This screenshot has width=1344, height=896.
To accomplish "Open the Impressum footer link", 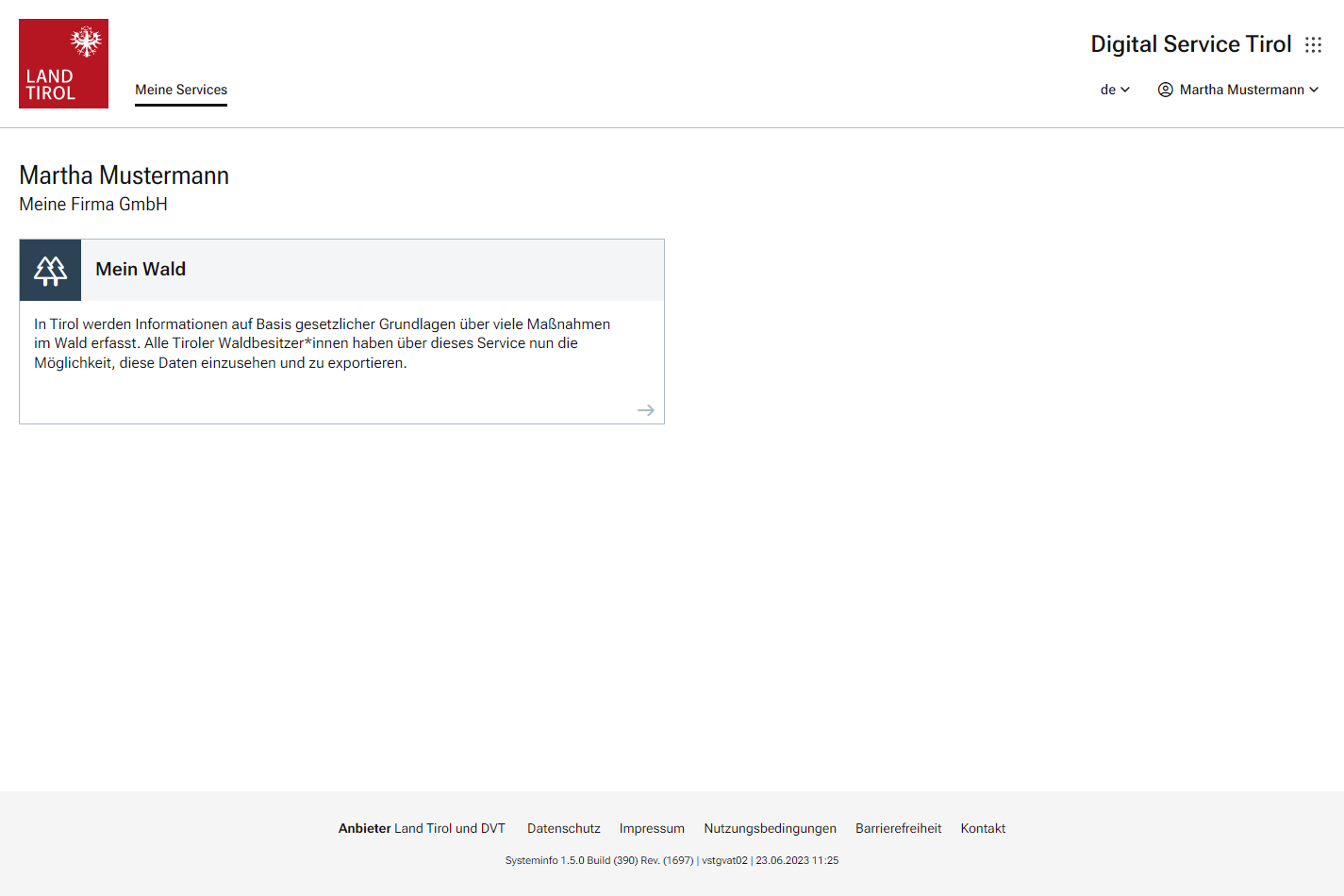I will [652, 829].
